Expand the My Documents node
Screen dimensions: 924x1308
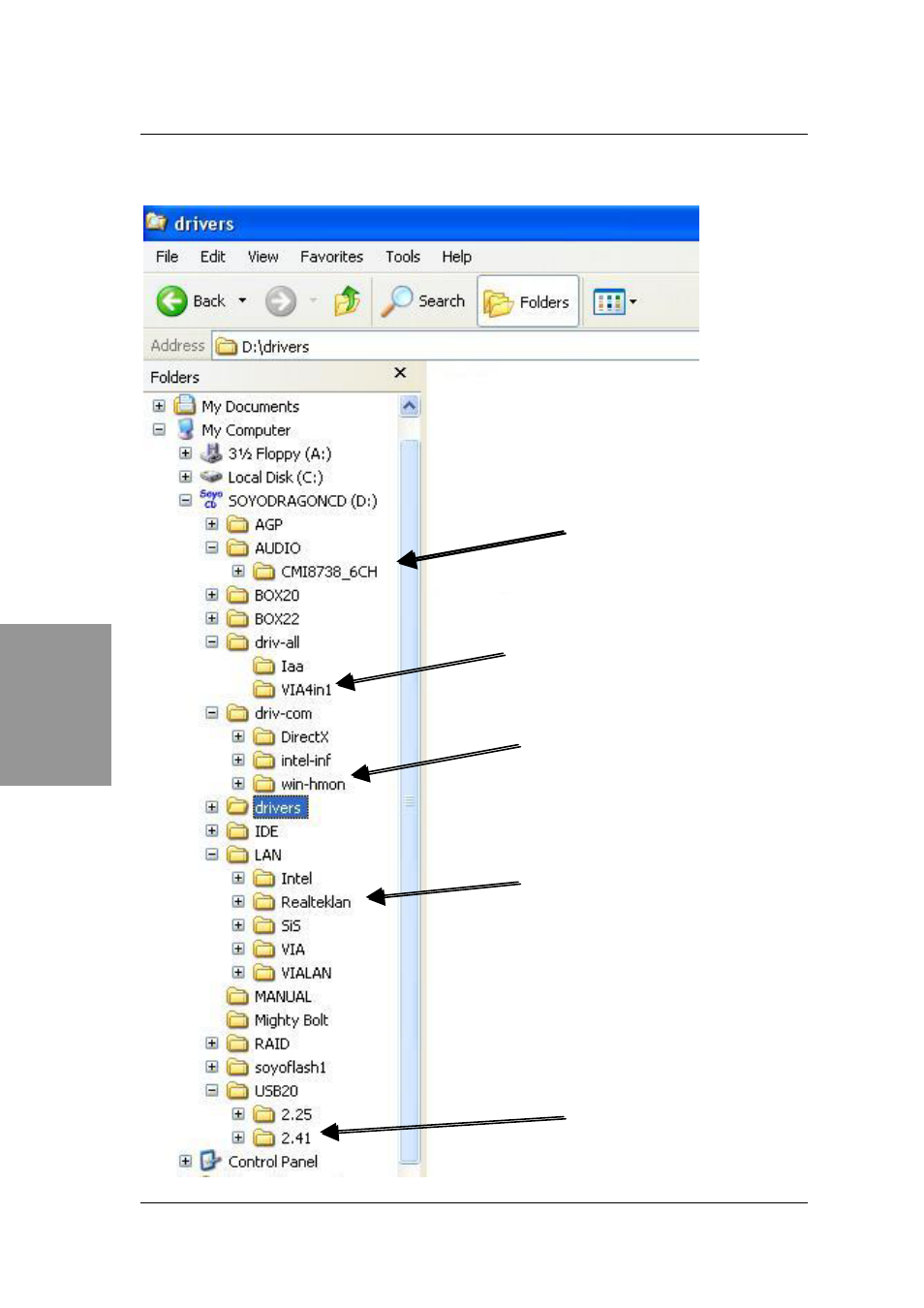[159, 406]
